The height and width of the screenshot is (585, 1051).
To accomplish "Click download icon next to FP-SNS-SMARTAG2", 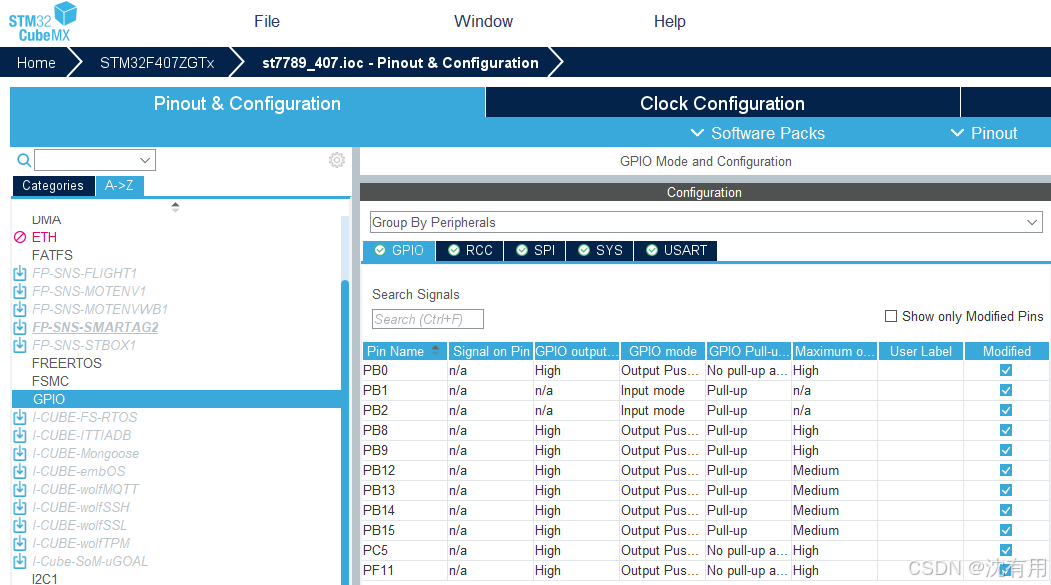I will coord(20,328).
